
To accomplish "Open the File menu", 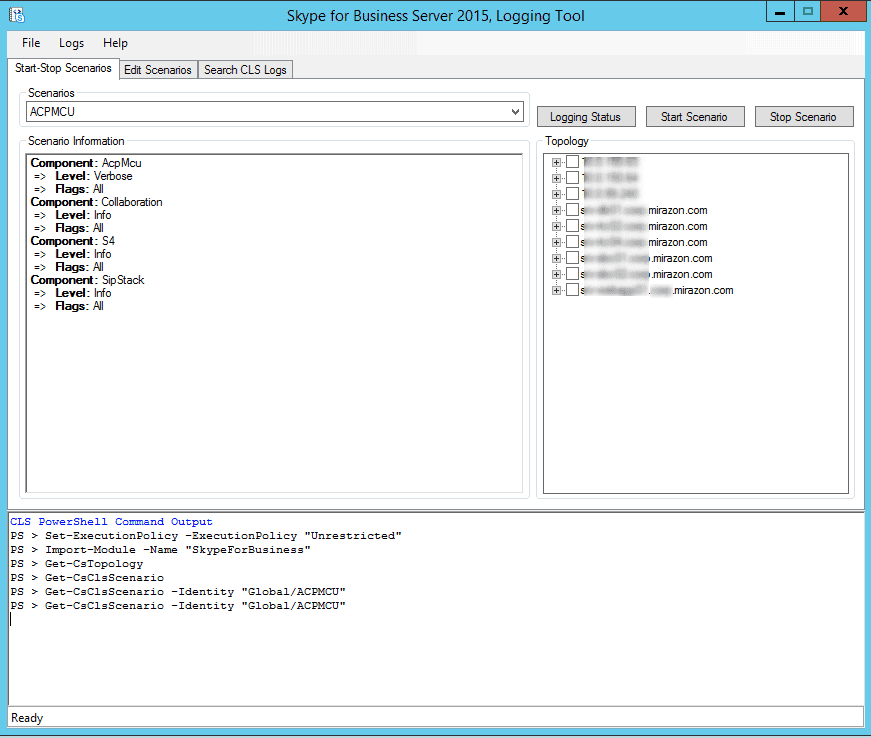I will tap(31, 43).
